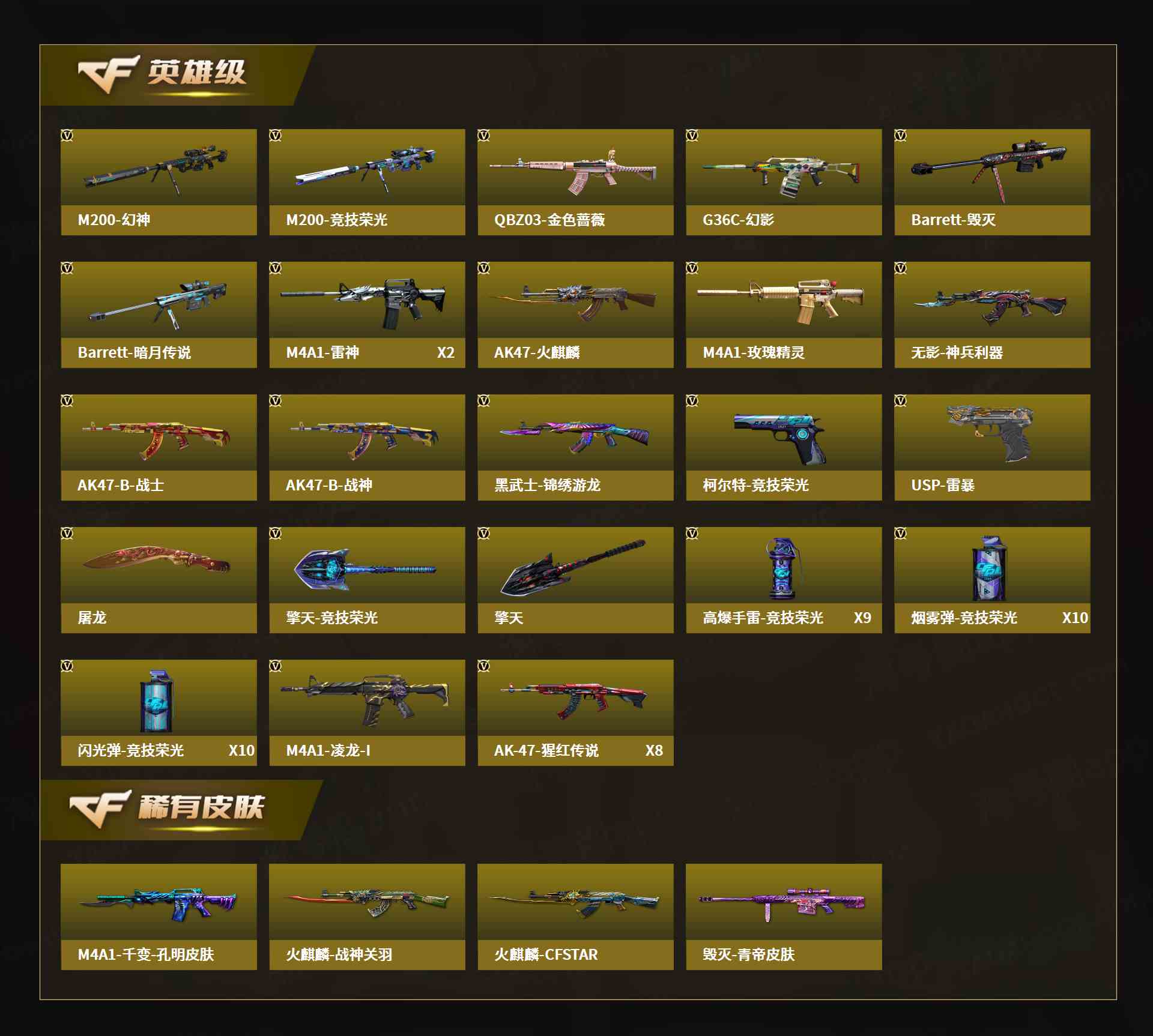The image size is (1153, 1036).
Task: Click the M200-幻神 sniper rifle image
Action: click(156, 169)
